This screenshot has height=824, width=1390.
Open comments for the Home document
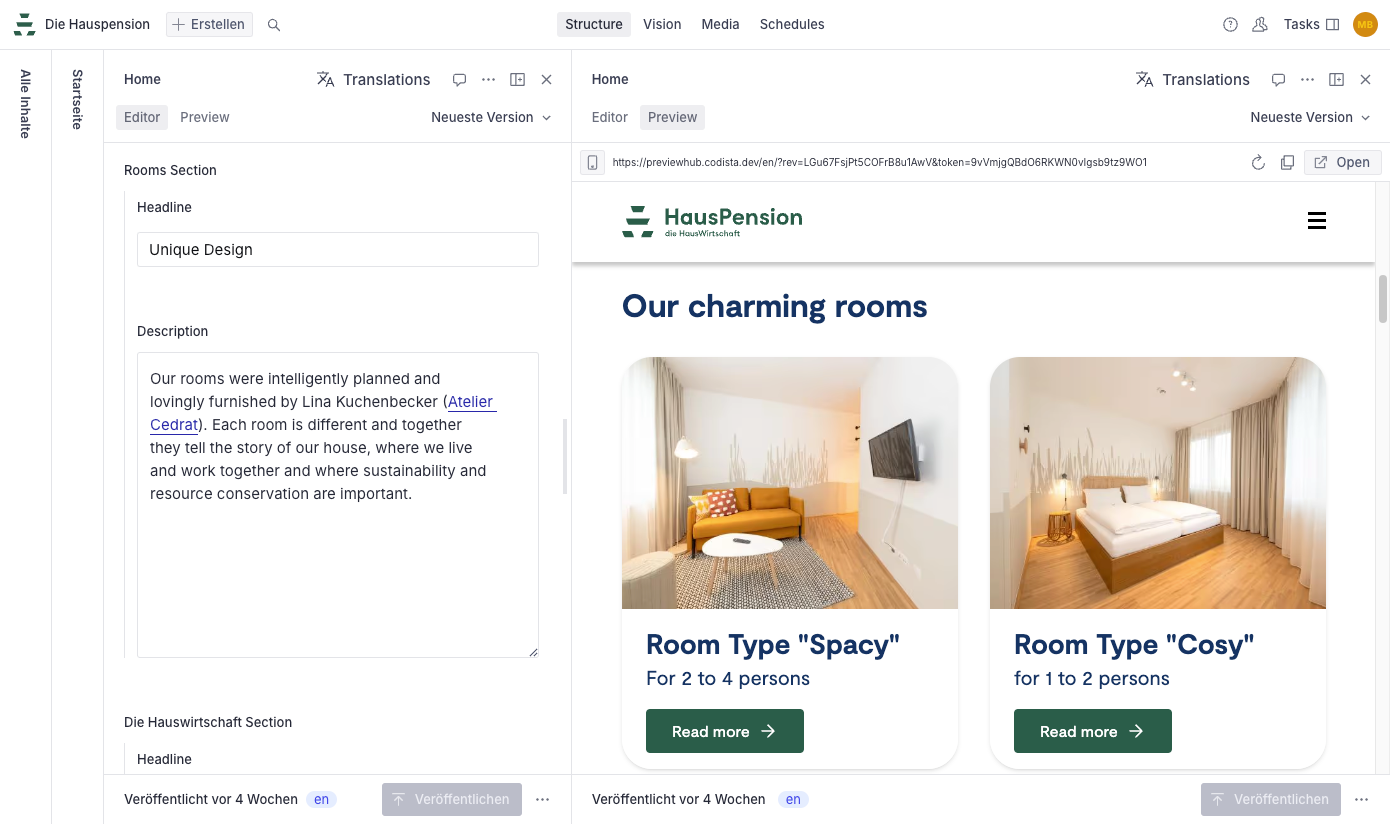coord(459,79)
